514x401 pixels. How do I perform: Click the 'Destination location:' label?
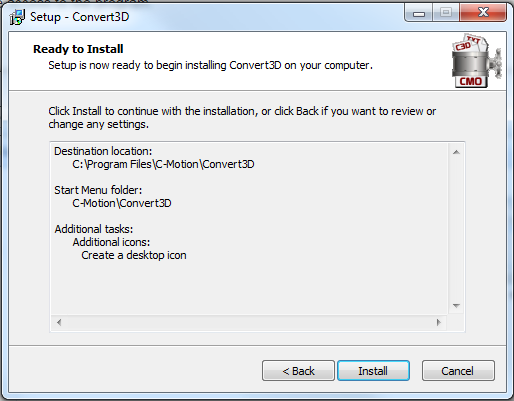(103, 151)
